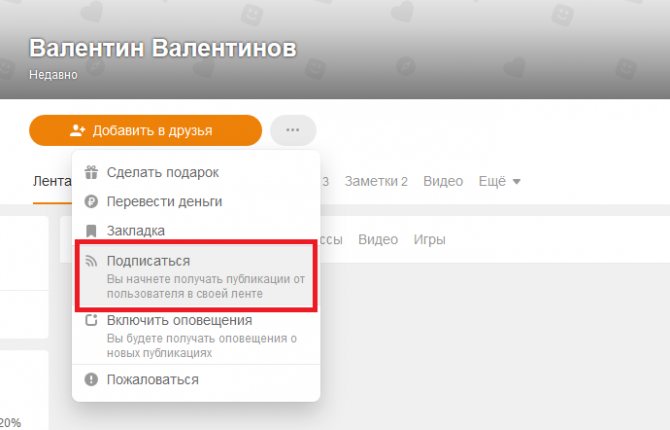Open the Ещё tab menu

(x=499, y=181)
